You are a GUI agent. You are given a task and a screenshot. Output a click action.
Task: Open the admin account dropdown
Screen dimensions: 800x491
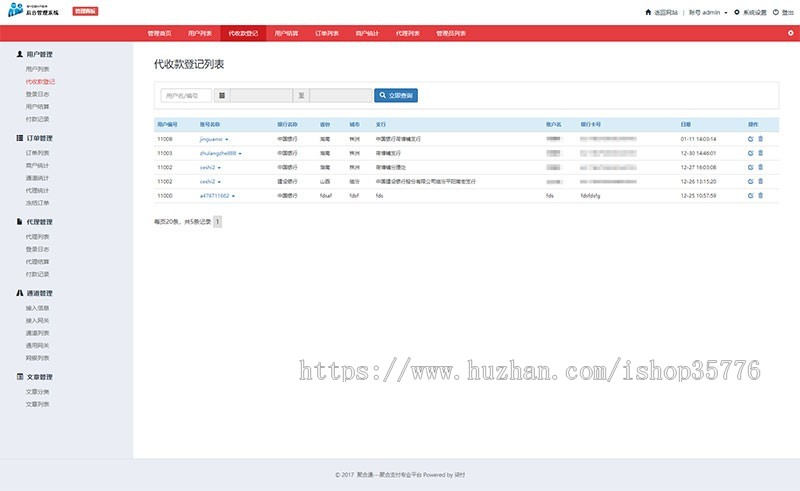pos(708,13)
